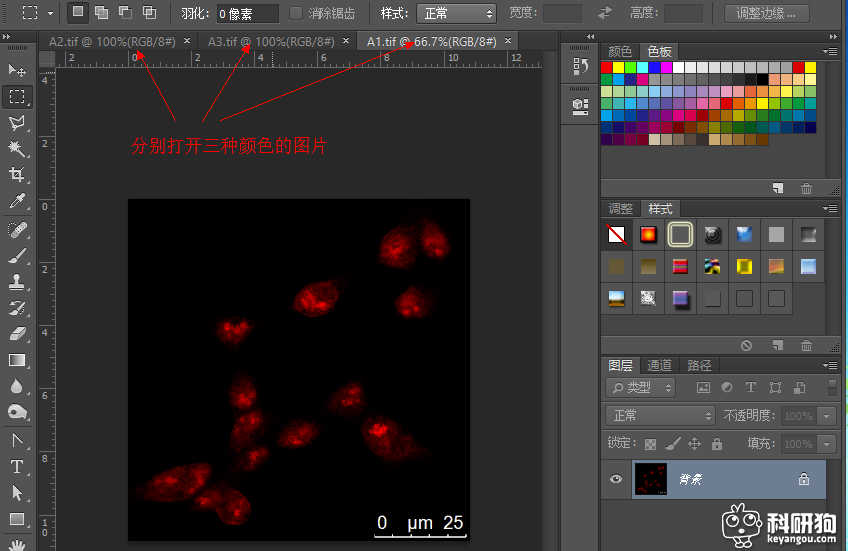Expand the 类型 layer filter dropdown

[641, 387]
